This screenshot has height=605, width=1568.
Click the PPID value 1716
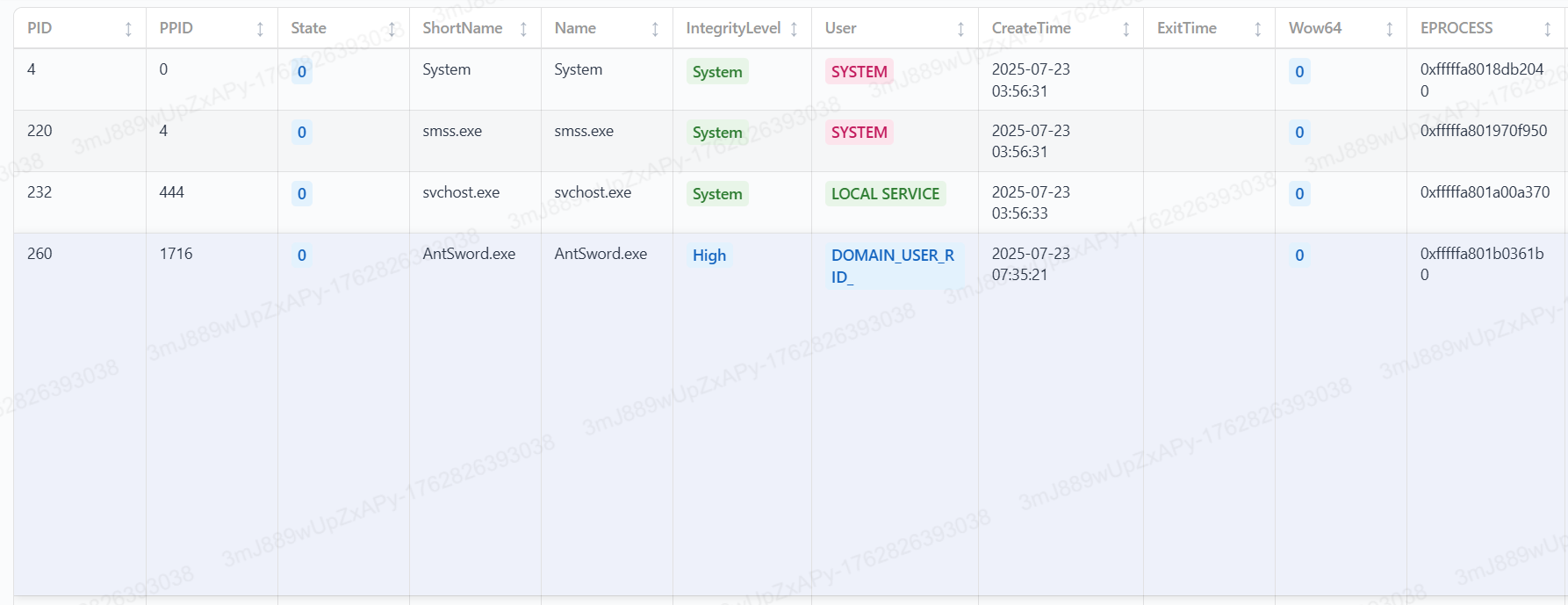pyautogui.click(x=176, y=254)
